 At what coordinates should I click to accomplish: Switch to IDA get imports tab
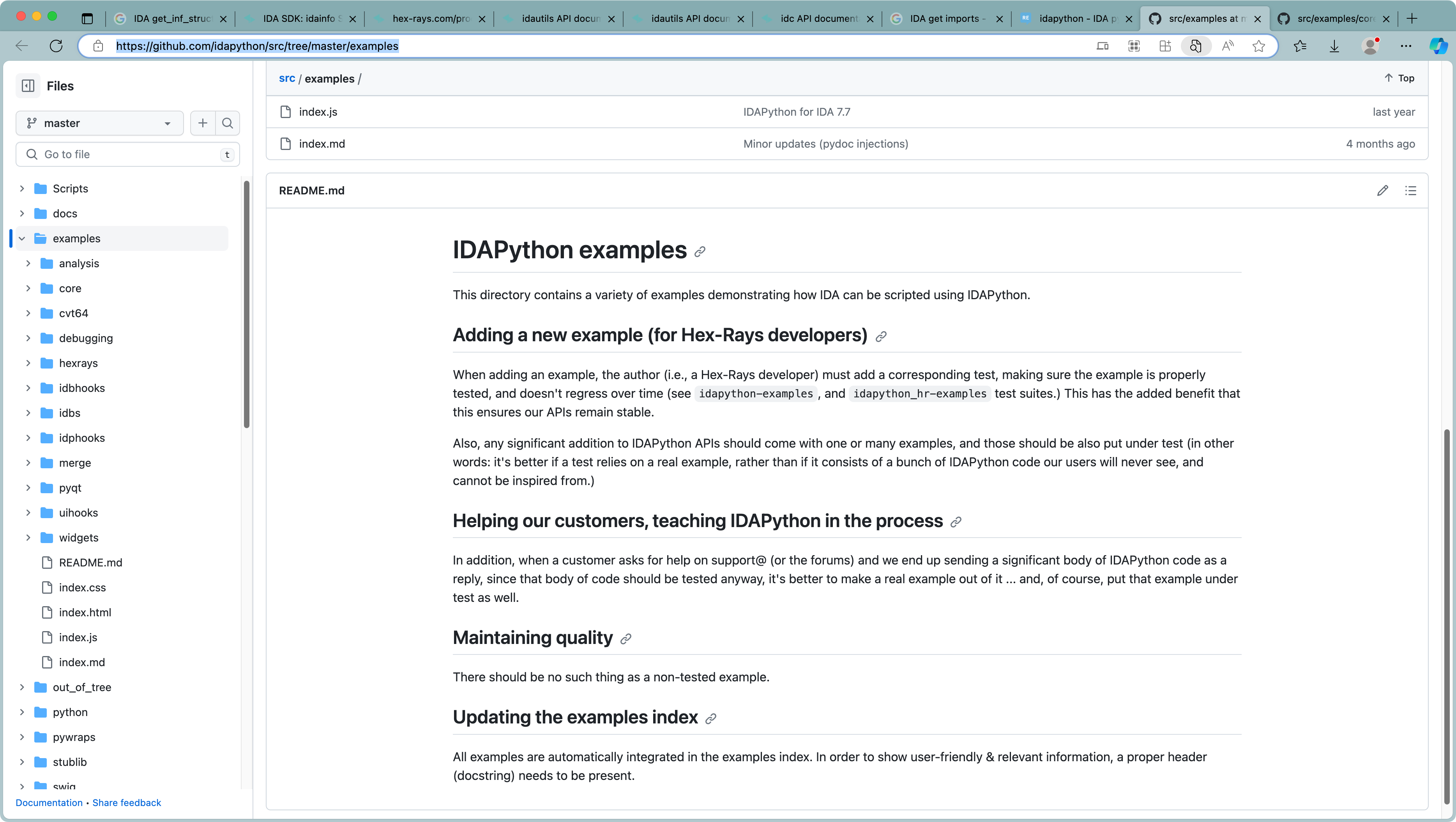pos(947,19)
